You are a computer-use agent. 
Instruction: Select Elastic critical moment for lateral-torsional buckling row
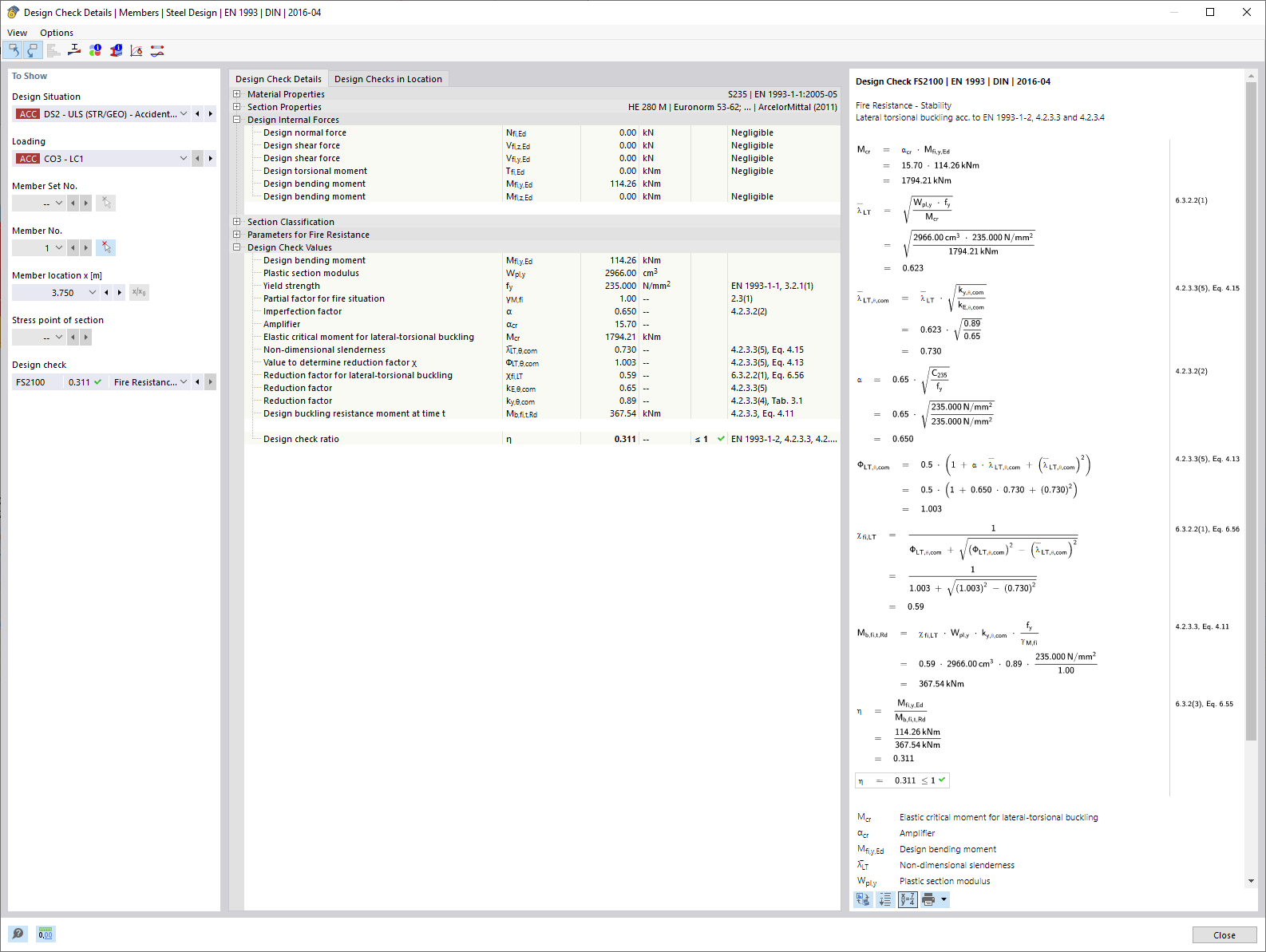[542, 337]
